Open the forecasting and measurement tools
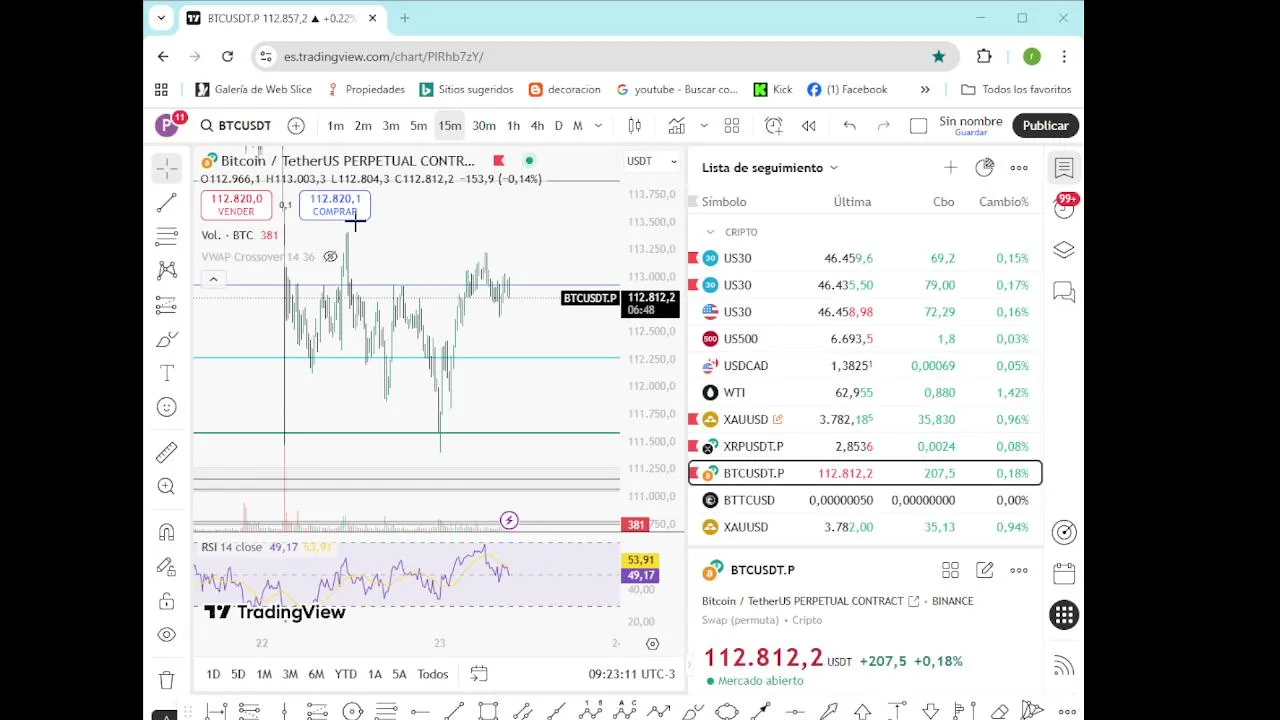This screenshot has width=1280, height=720. [166, 305]
